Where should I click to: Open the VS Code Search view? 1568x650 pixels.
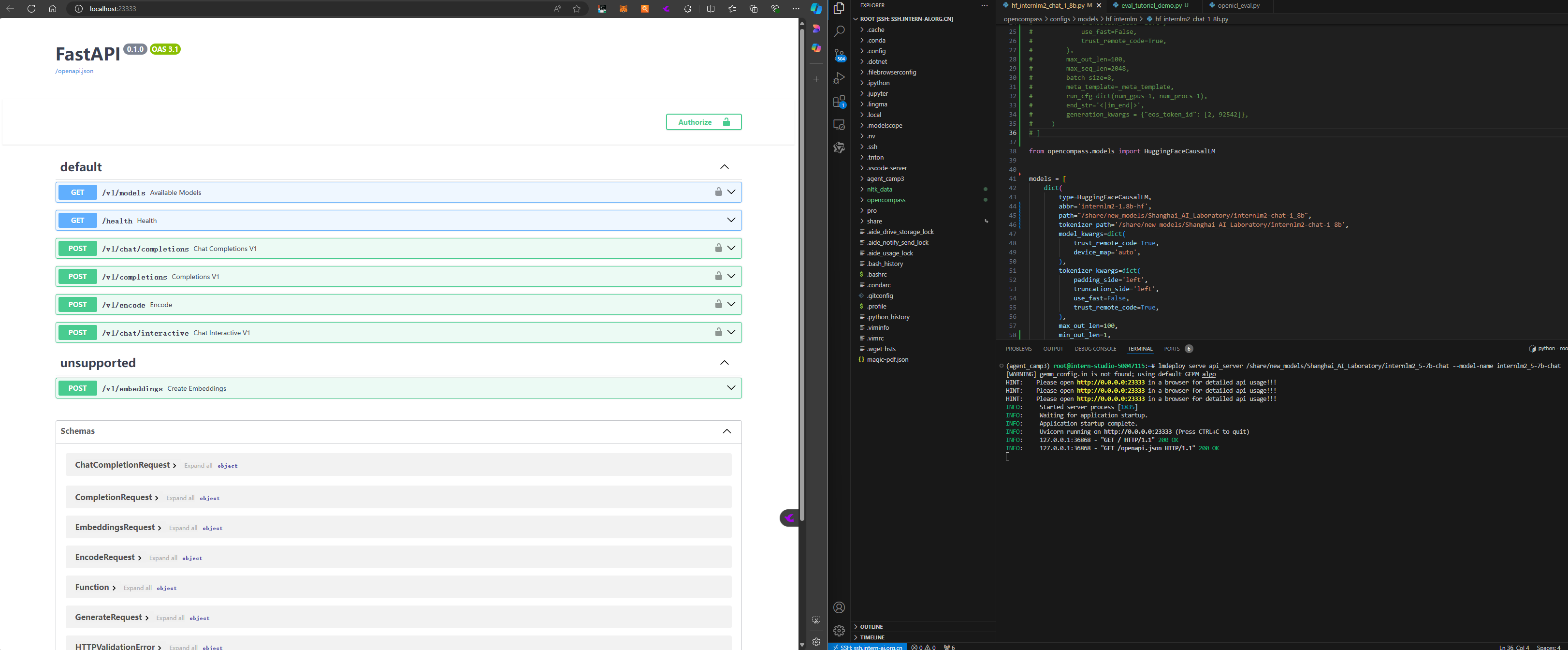(839, 31)
